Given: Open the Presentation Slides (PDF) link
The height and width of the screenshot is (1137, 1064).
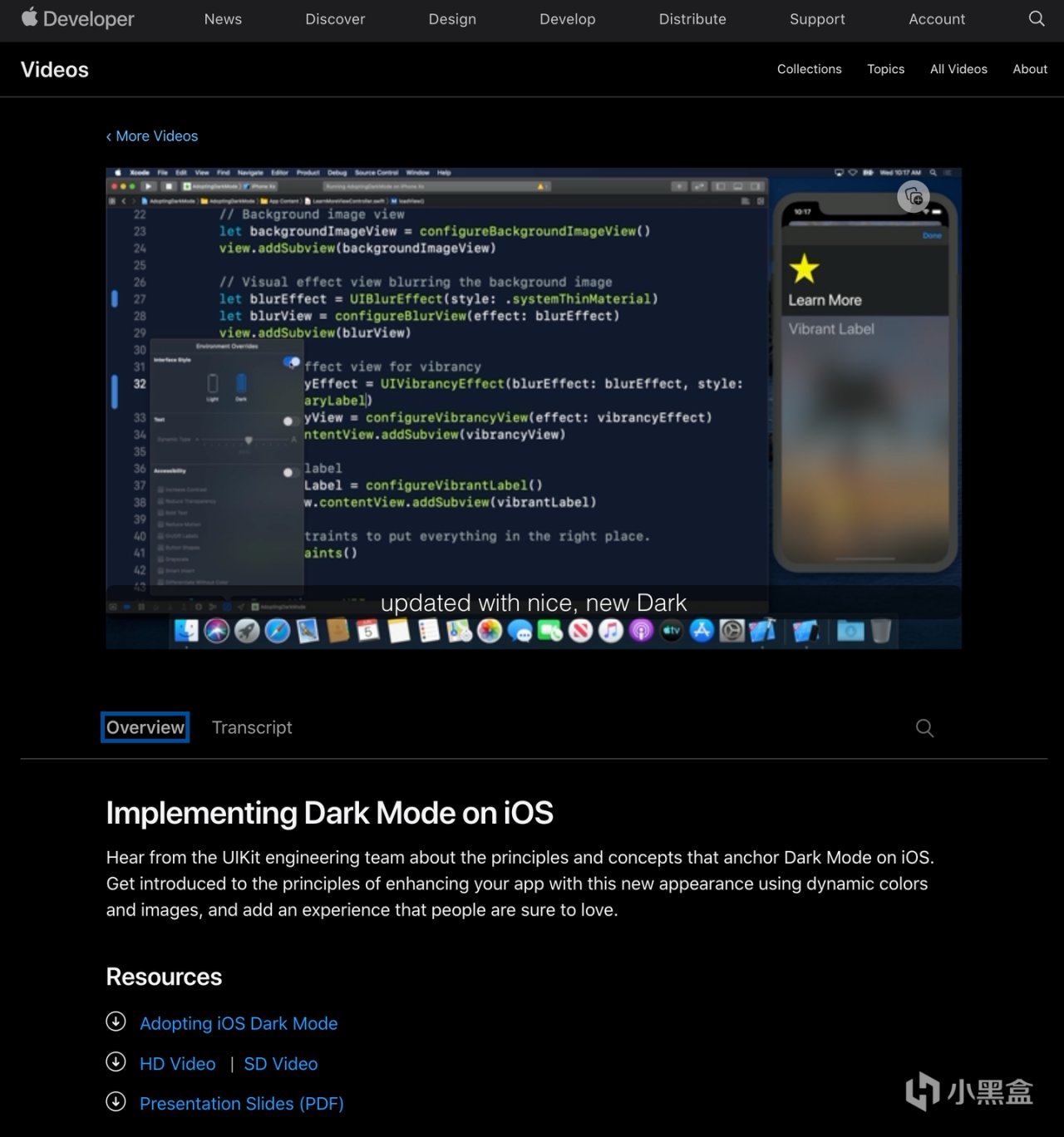Looking at the screenshot, I should tap(242, 1103).
